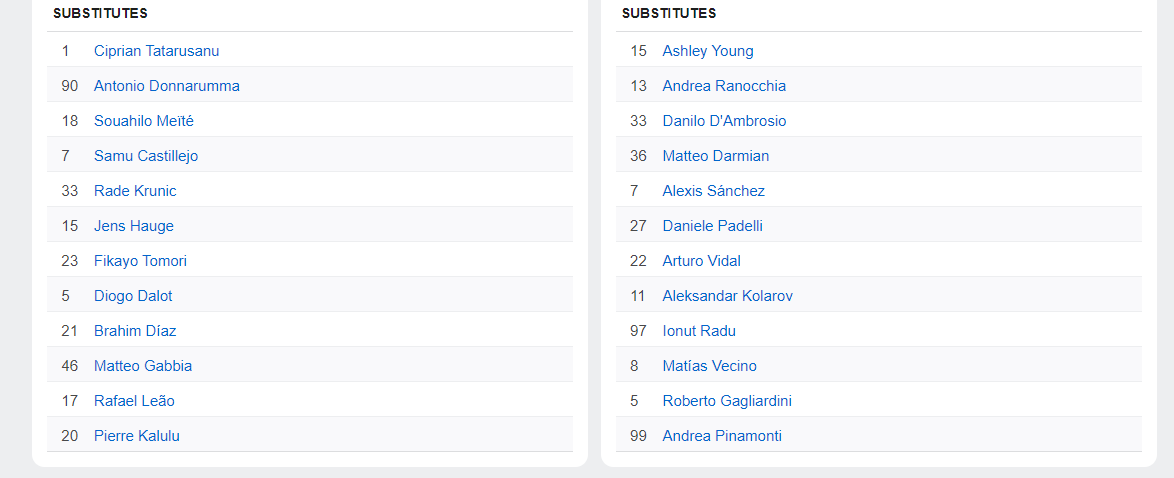
Task: Click Pierre Kalulu link
Action: tap(136, 436)
